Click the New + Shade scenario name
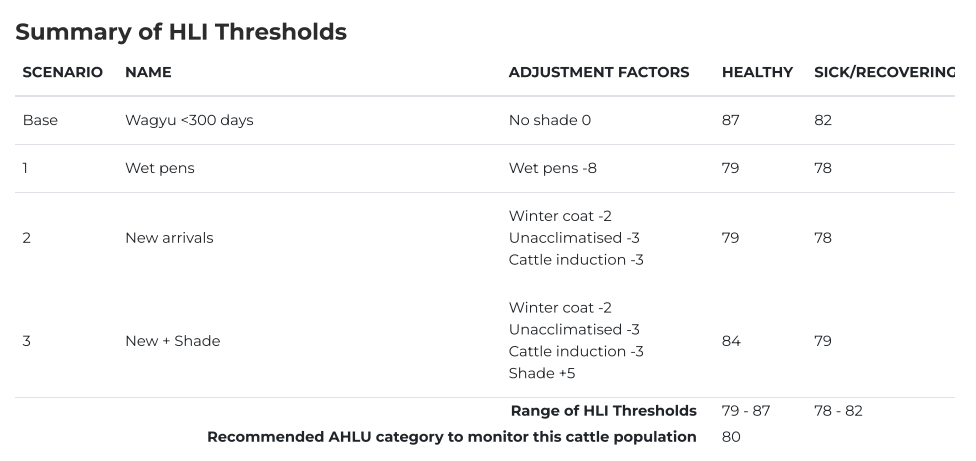976x461 pixels. (172, 341)
